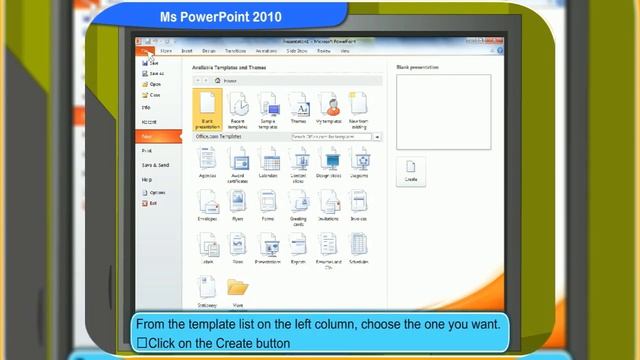Click Open in the backstage menu
640x360 pixels.
[x=151, y=84]
